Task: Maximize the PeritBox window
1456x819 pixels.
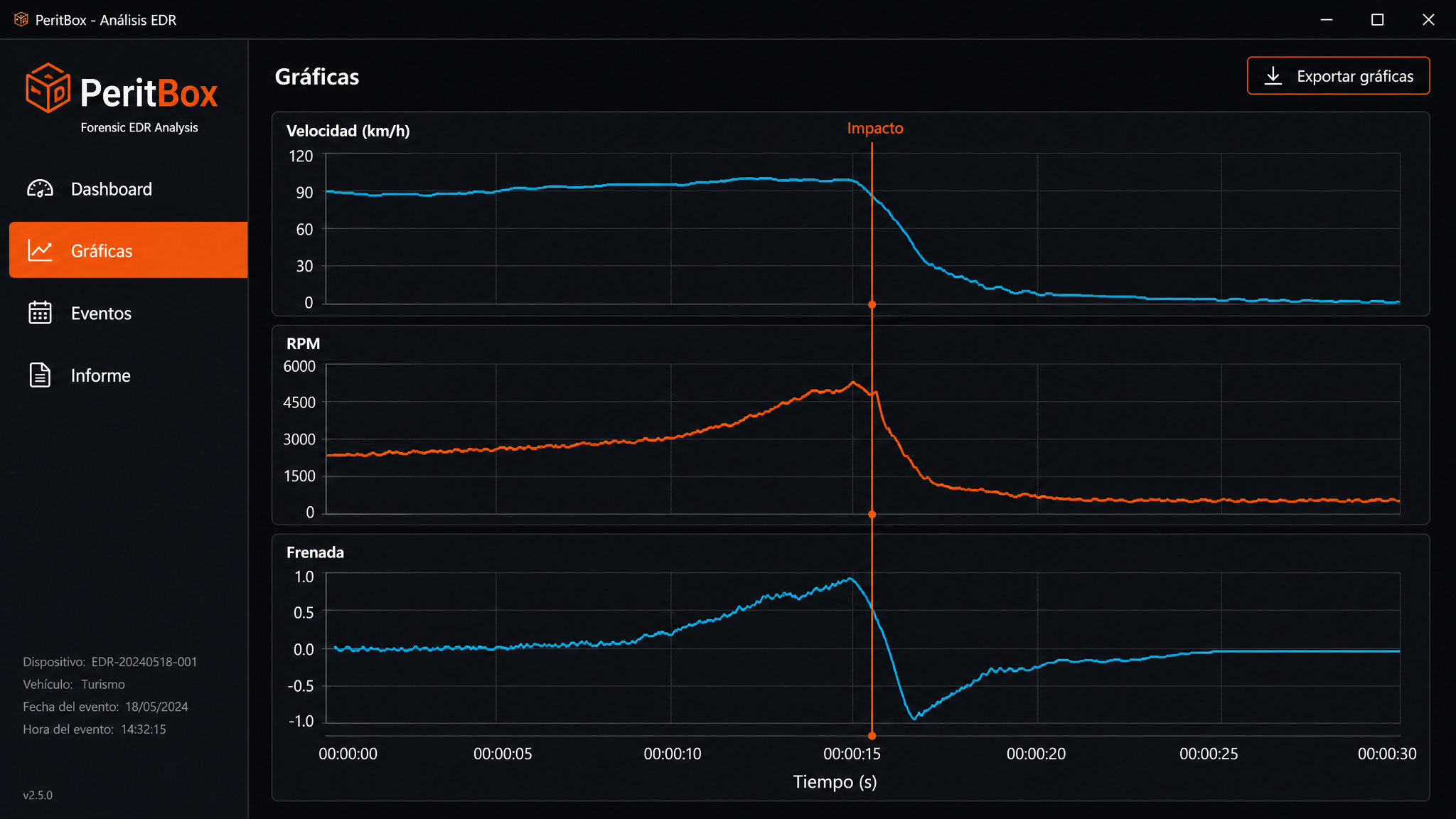Action: (1377, 19)
